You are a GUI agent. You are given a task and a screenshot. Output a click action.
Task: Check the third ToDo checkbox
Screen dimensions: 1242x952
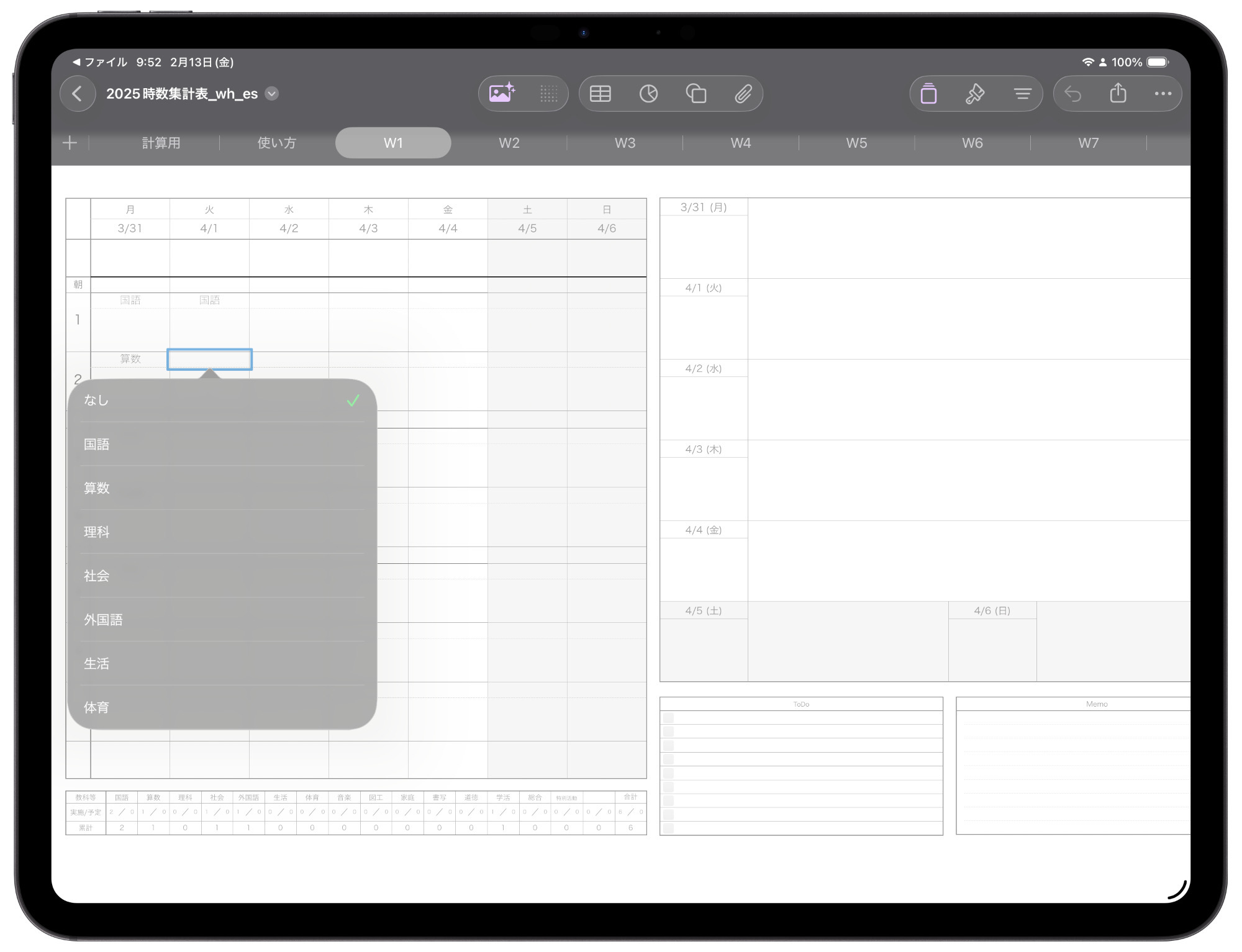pos(669,745)
